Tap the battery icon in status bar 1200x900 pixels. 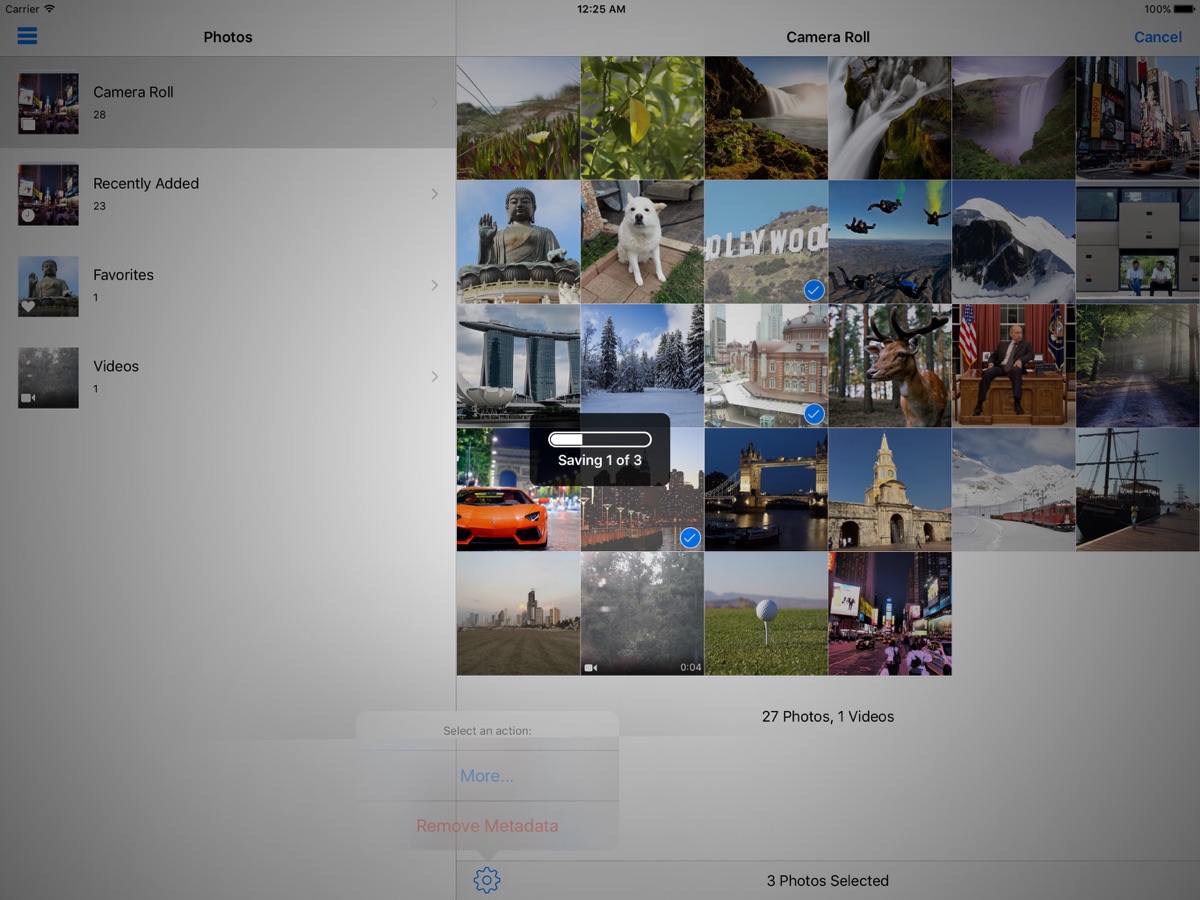1184,9
